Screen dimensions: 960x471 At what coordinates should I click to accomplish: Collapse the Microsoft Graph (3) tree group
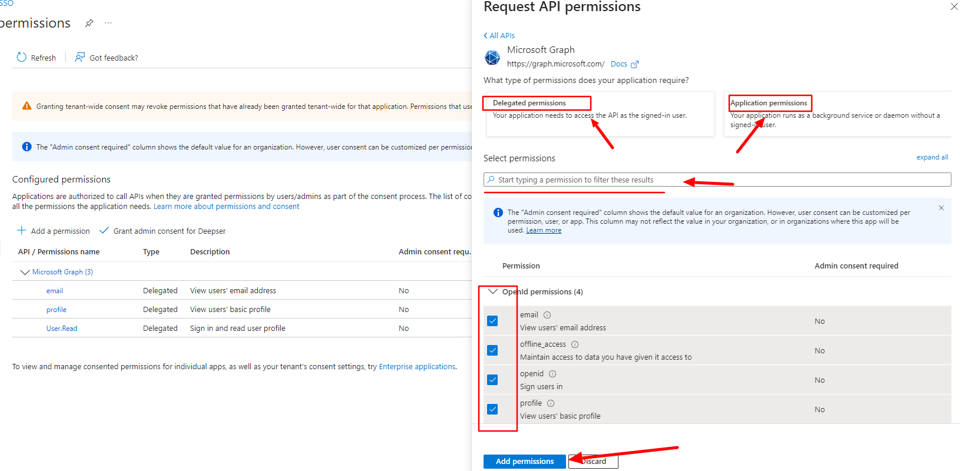click(25, 272)
